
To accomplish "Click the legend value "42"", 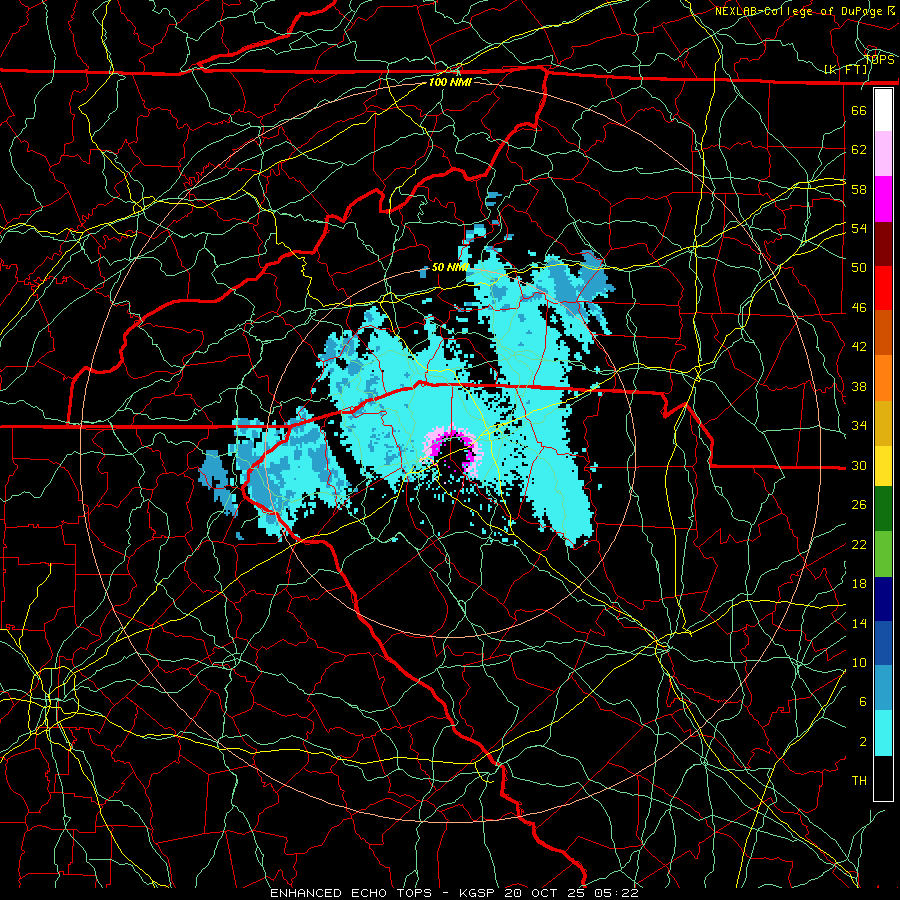I will coord(859,347).
